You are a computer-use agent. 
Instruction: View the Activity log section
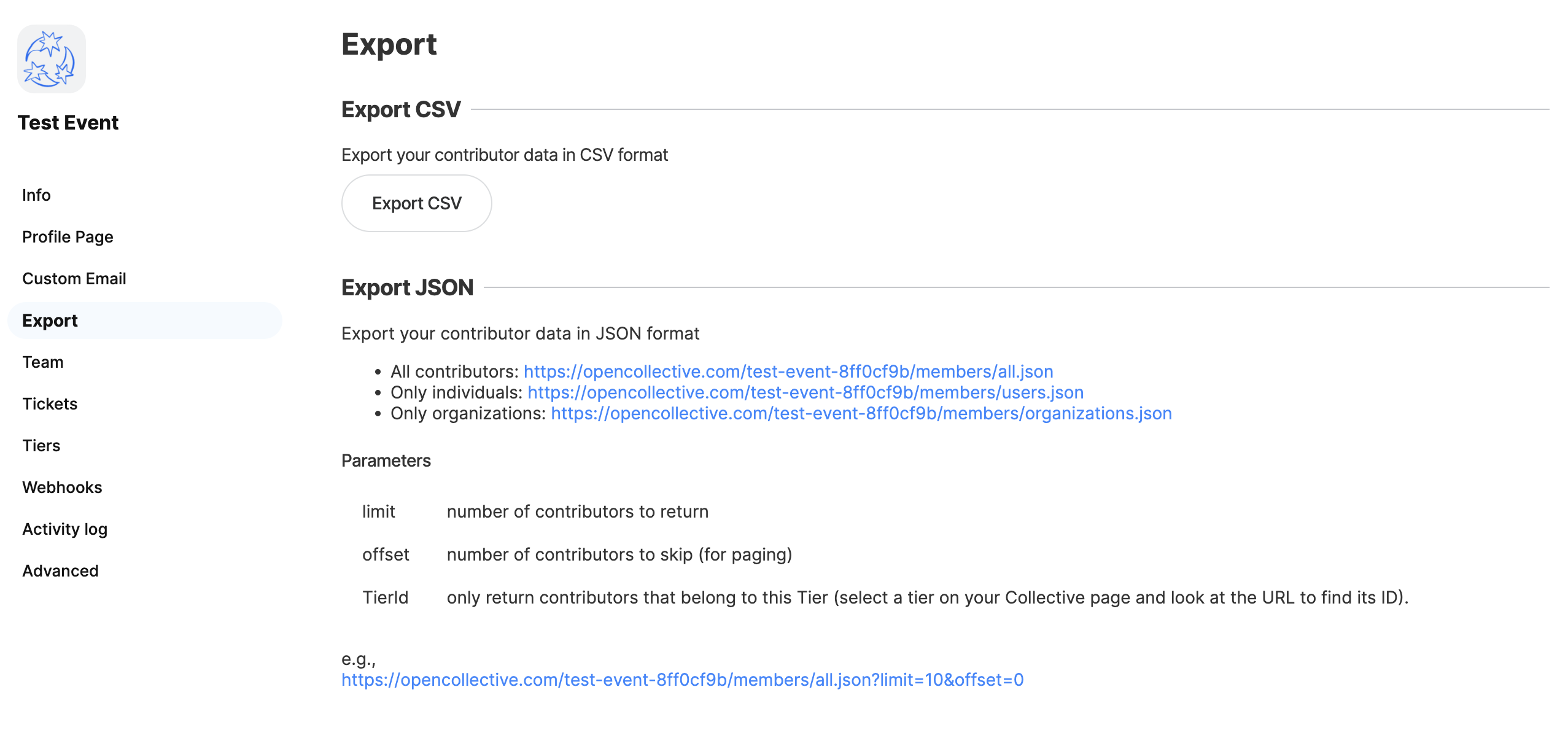click(x=64, y=529)
